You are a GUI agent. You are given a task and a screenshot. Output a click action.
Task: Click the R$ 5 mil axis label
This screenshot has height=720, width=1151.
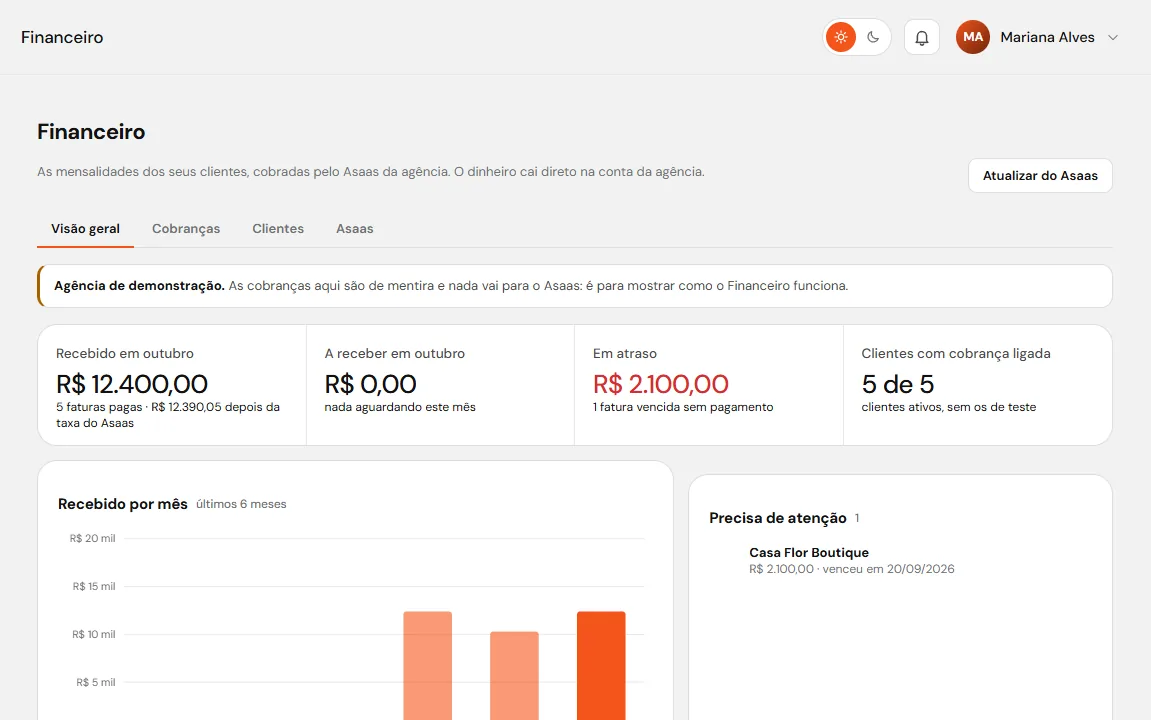click(96, 683)
